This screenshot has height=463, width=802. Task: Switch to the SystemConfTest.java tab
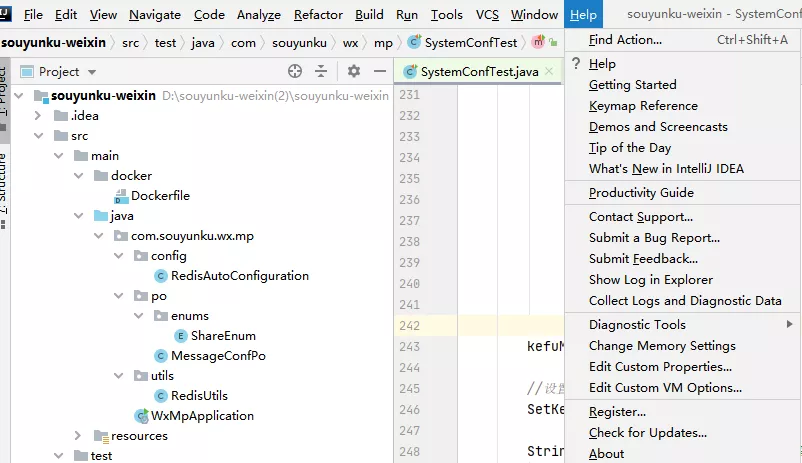pos(479,72)
